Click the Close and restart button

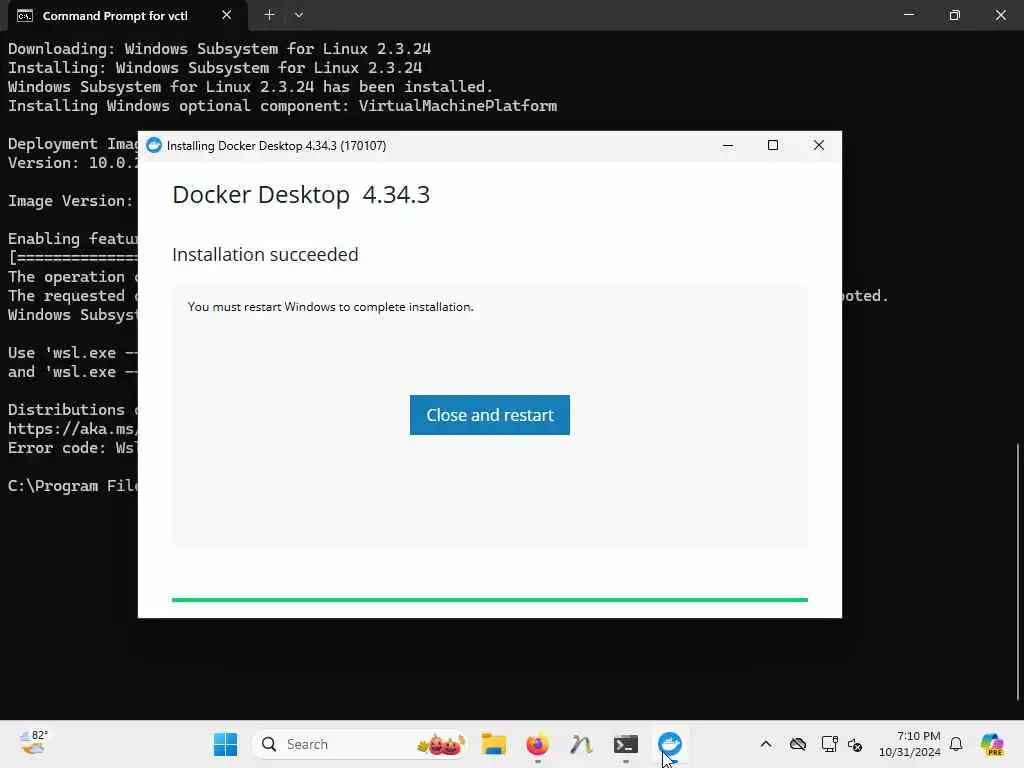click(x=490, y=415)
